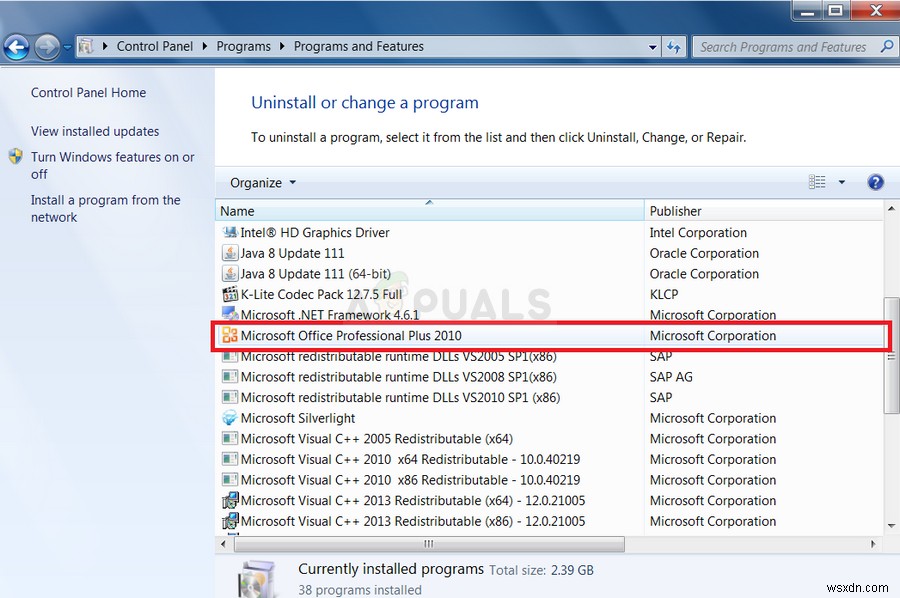Open Help using the question mark icon
900x598 pixels.
(x=876, y=182)
